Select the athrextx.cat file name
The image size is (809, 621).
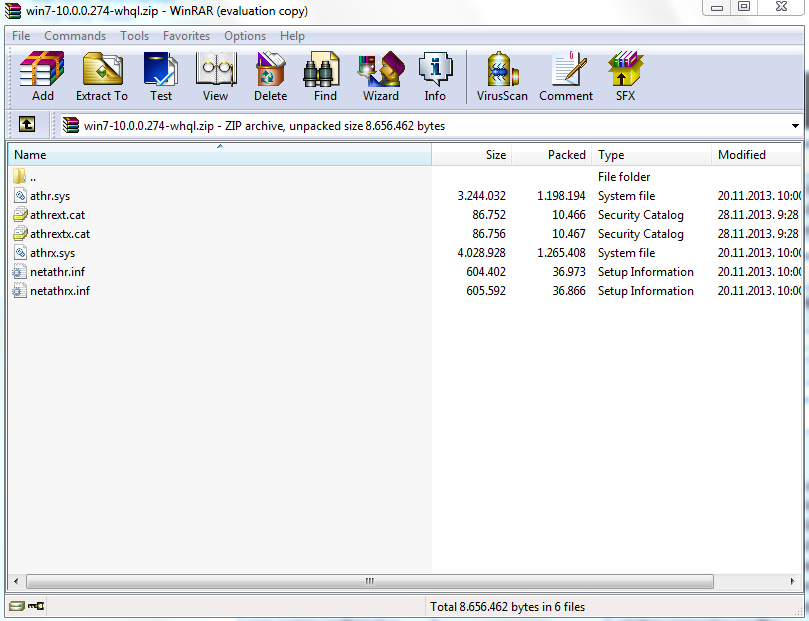pyautogui.click(x=60, y=234)
